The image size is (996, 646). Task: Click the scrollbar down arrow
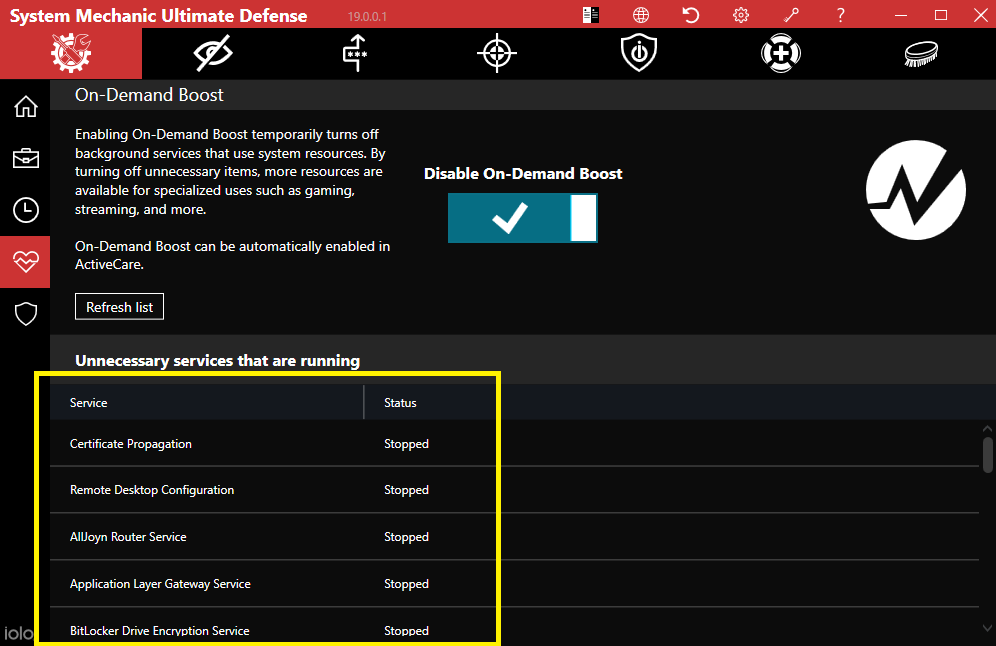coord(987,628)
